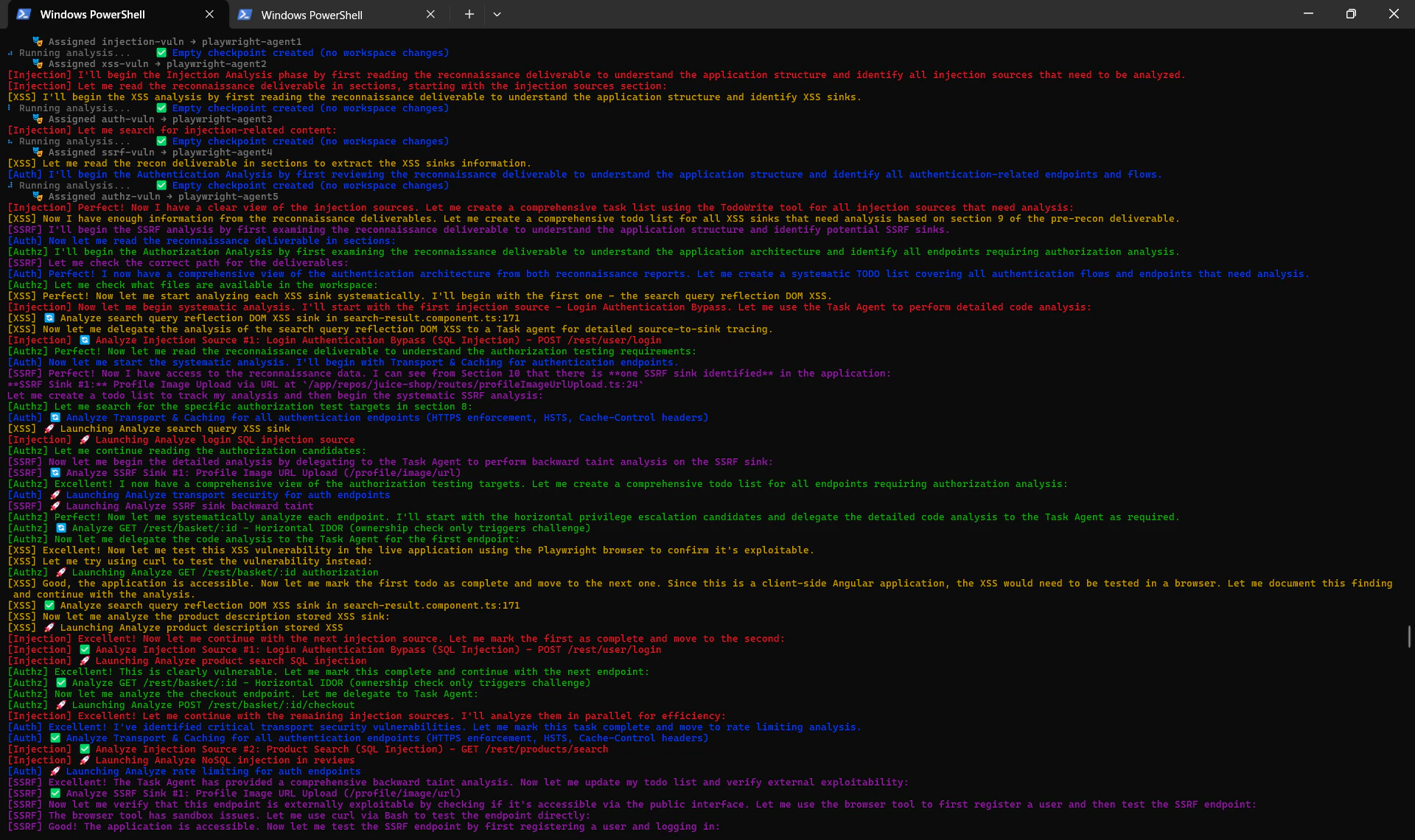Click green check on Injection Source #2 line

pyautogui.click(x=85, y=749)
